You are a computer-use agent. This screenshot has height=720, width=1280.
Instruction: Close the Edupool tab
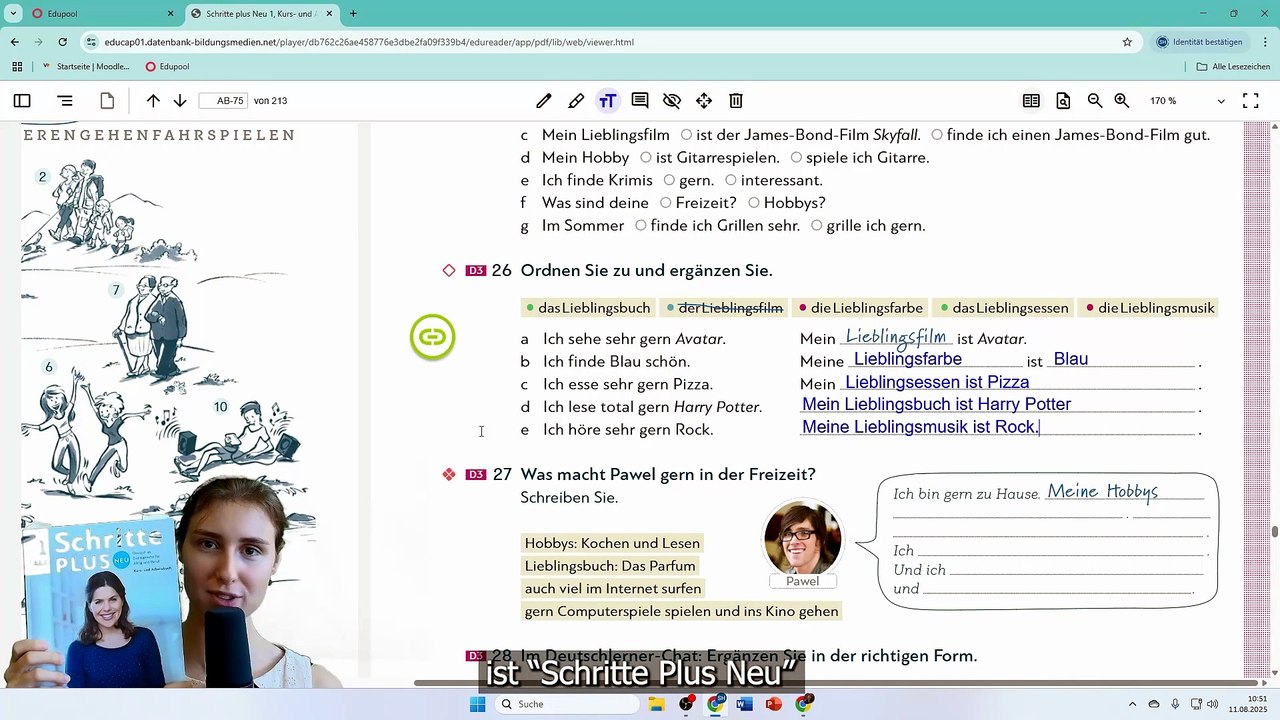[170, 14]
